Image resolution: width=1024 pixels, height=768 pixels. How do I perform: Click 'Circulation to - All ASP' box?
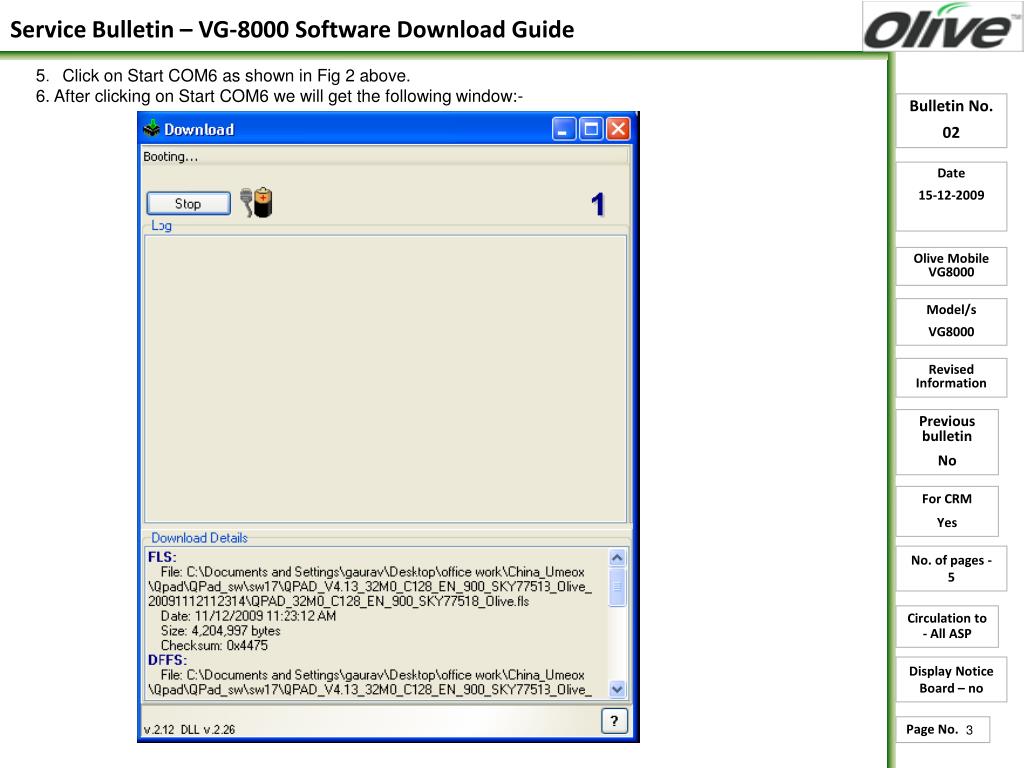click(947, 626)
